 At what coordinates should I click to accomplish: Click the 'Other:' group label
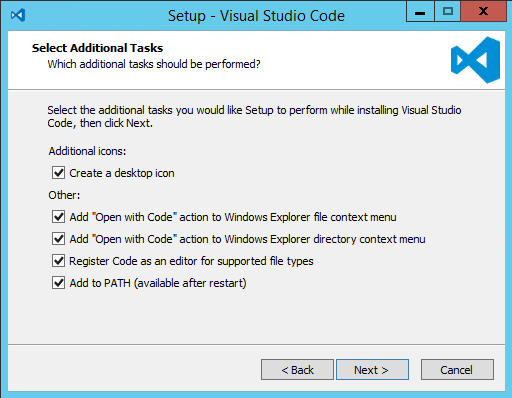tap(64, 195)
